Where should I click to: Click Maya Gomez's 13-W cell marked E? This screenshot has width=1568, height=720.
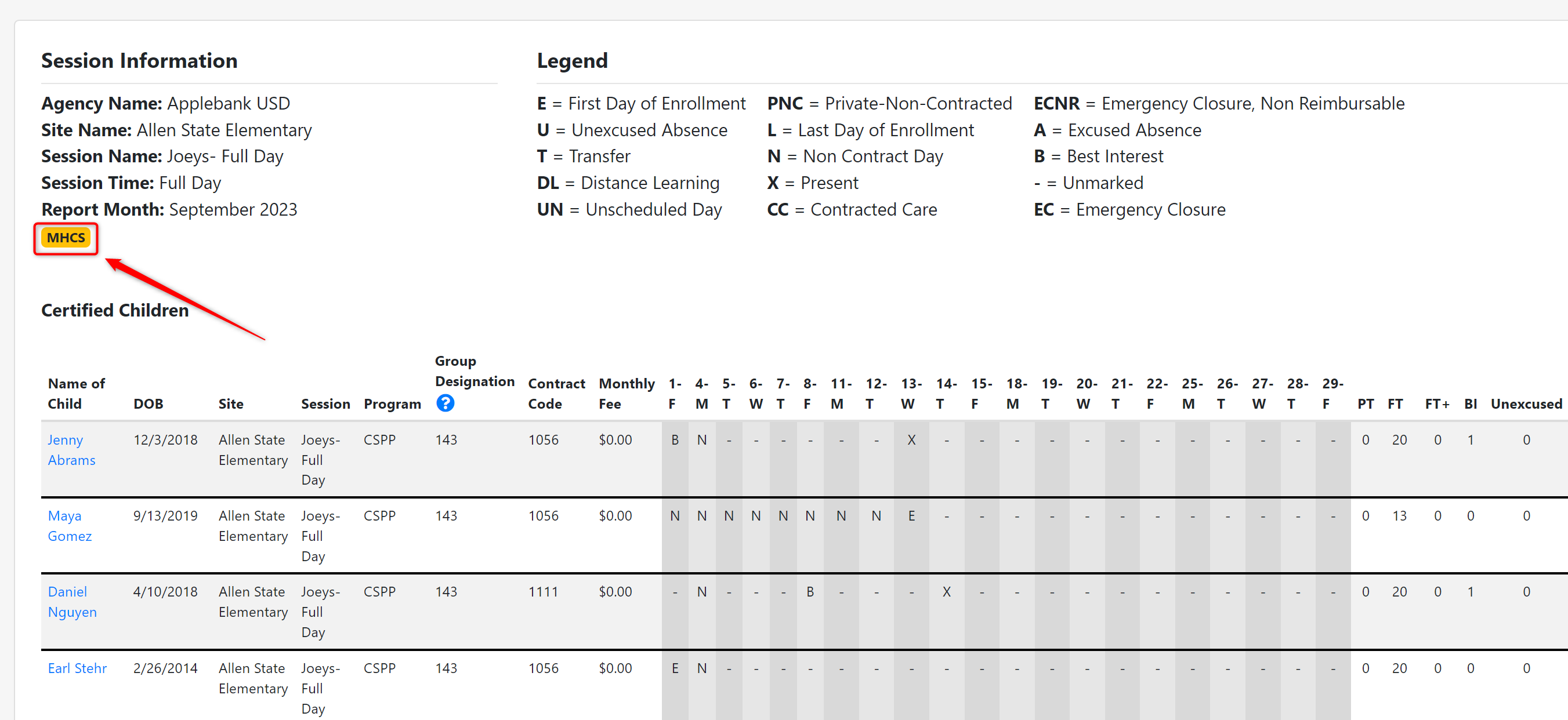(x=911, y=516)
